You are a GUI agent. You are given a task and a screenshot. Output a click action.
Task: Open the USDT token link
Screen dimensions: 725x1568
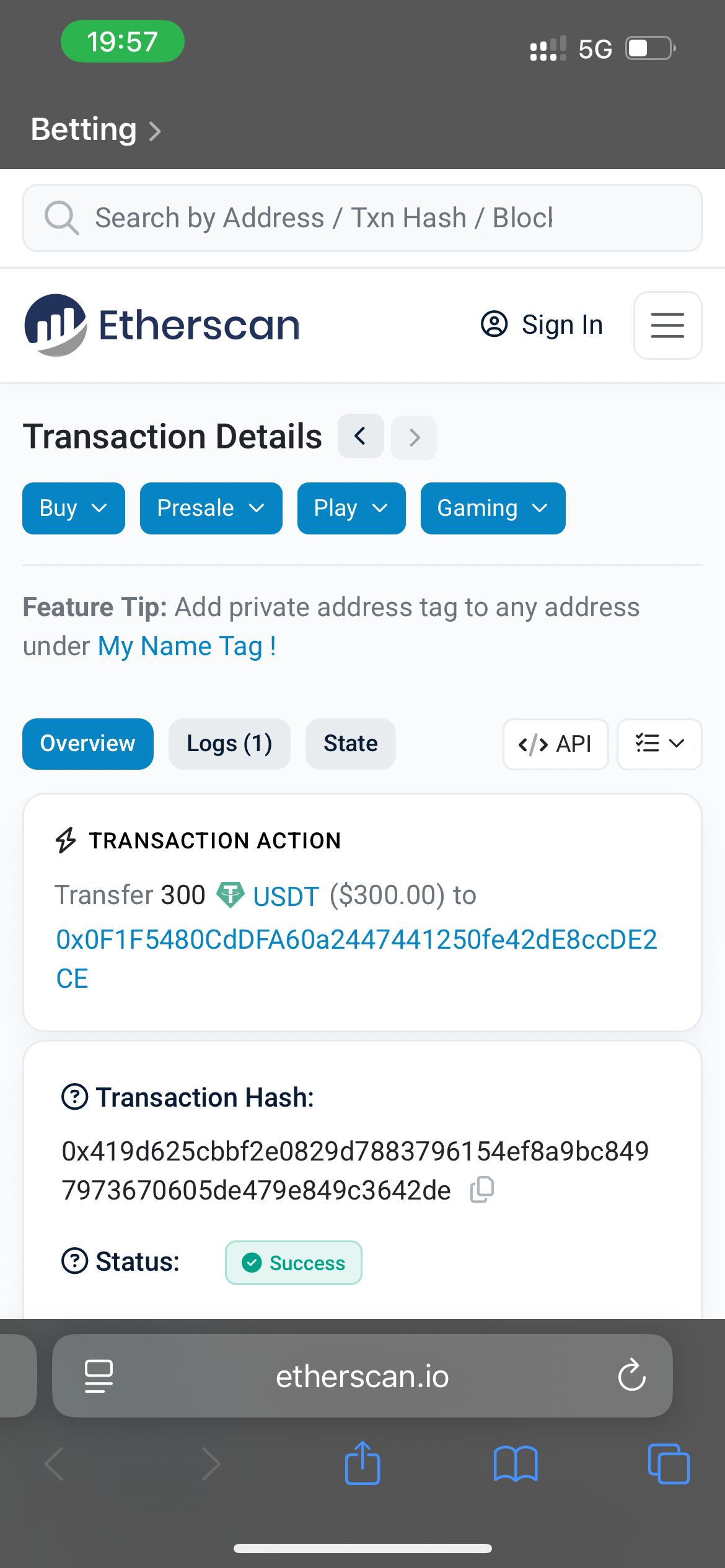(x=286, y=896)
